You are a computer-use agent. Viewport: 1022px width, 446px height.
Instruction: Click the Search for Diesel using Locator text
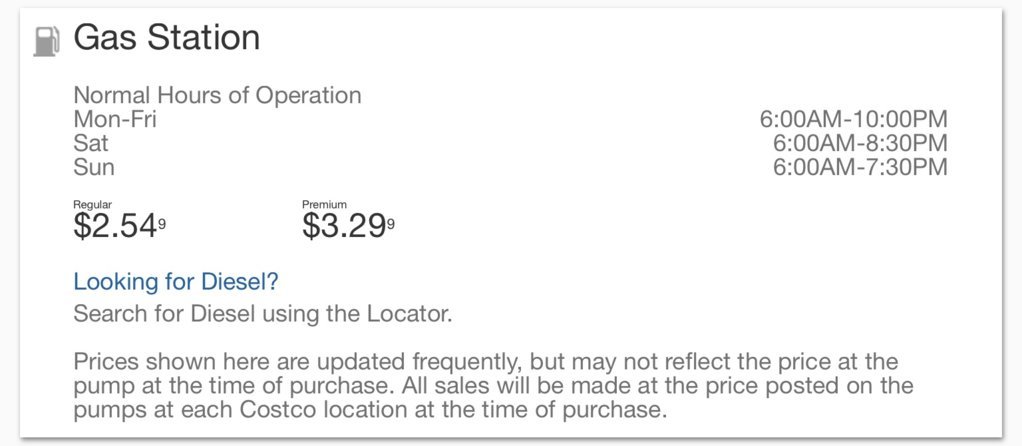tap(263, 314)
